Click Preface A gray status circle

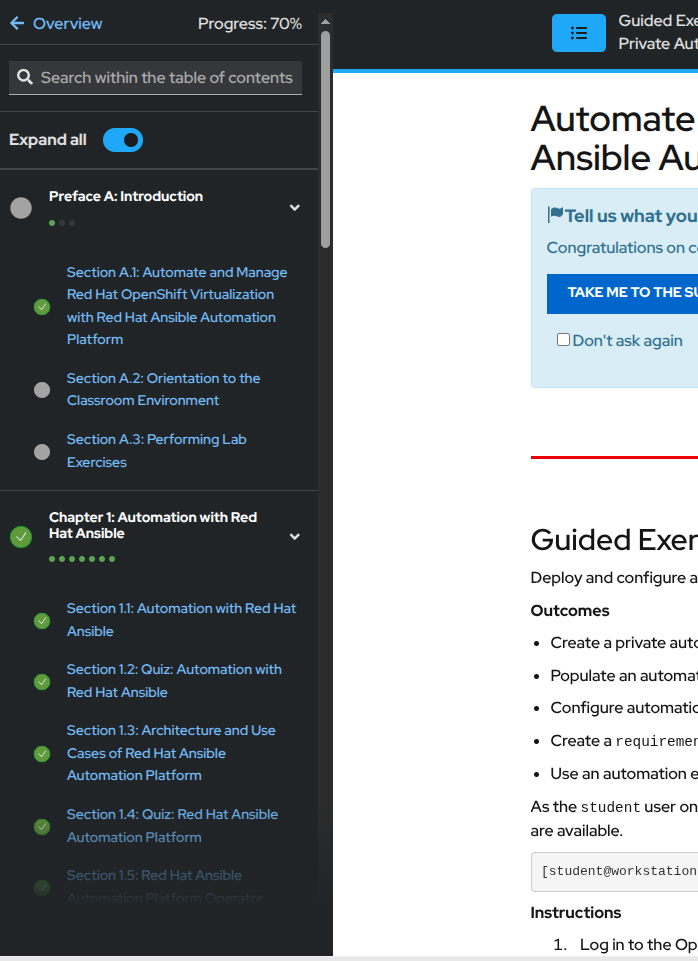point(21,208)
